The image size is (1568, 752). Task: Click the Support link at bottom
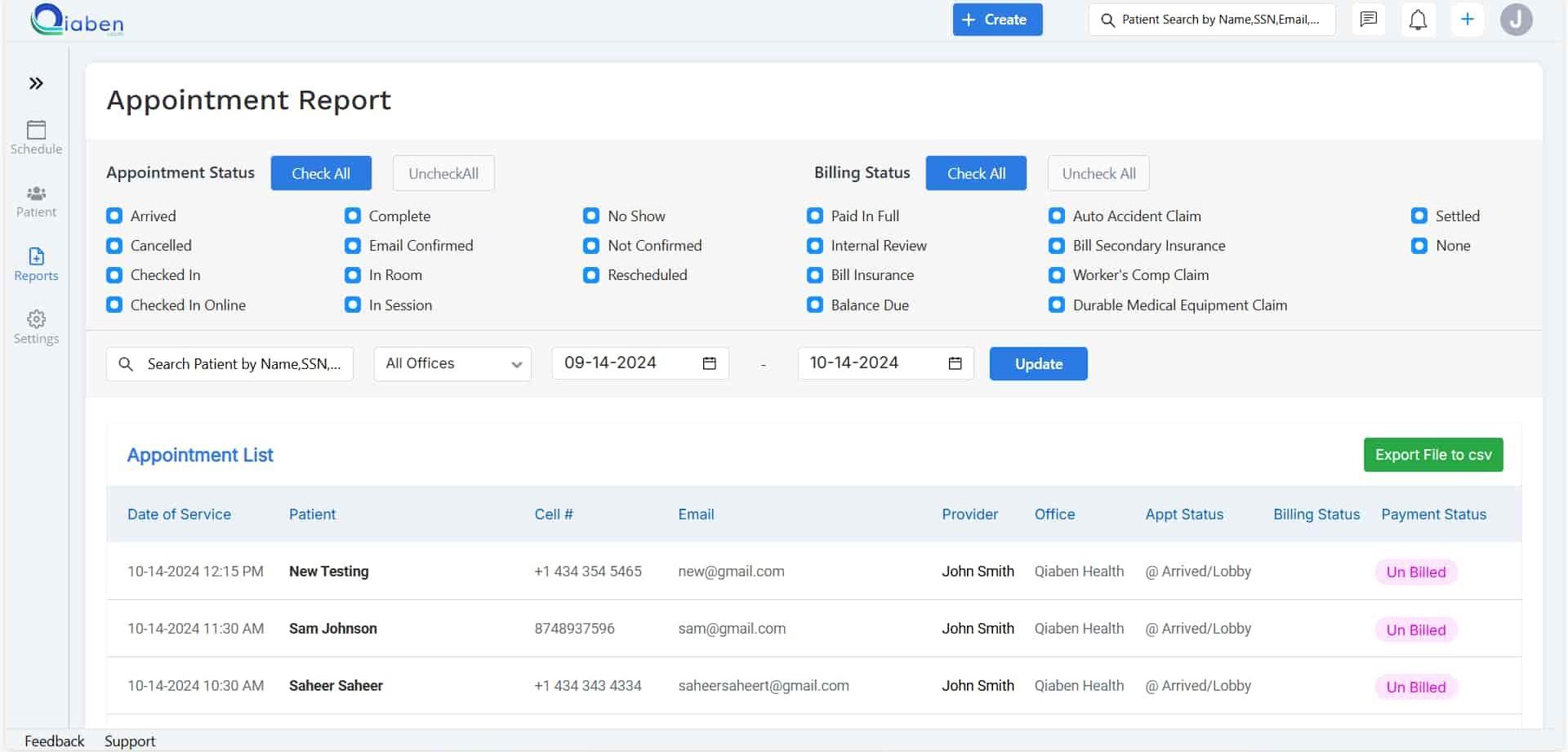tap(130, 741)
